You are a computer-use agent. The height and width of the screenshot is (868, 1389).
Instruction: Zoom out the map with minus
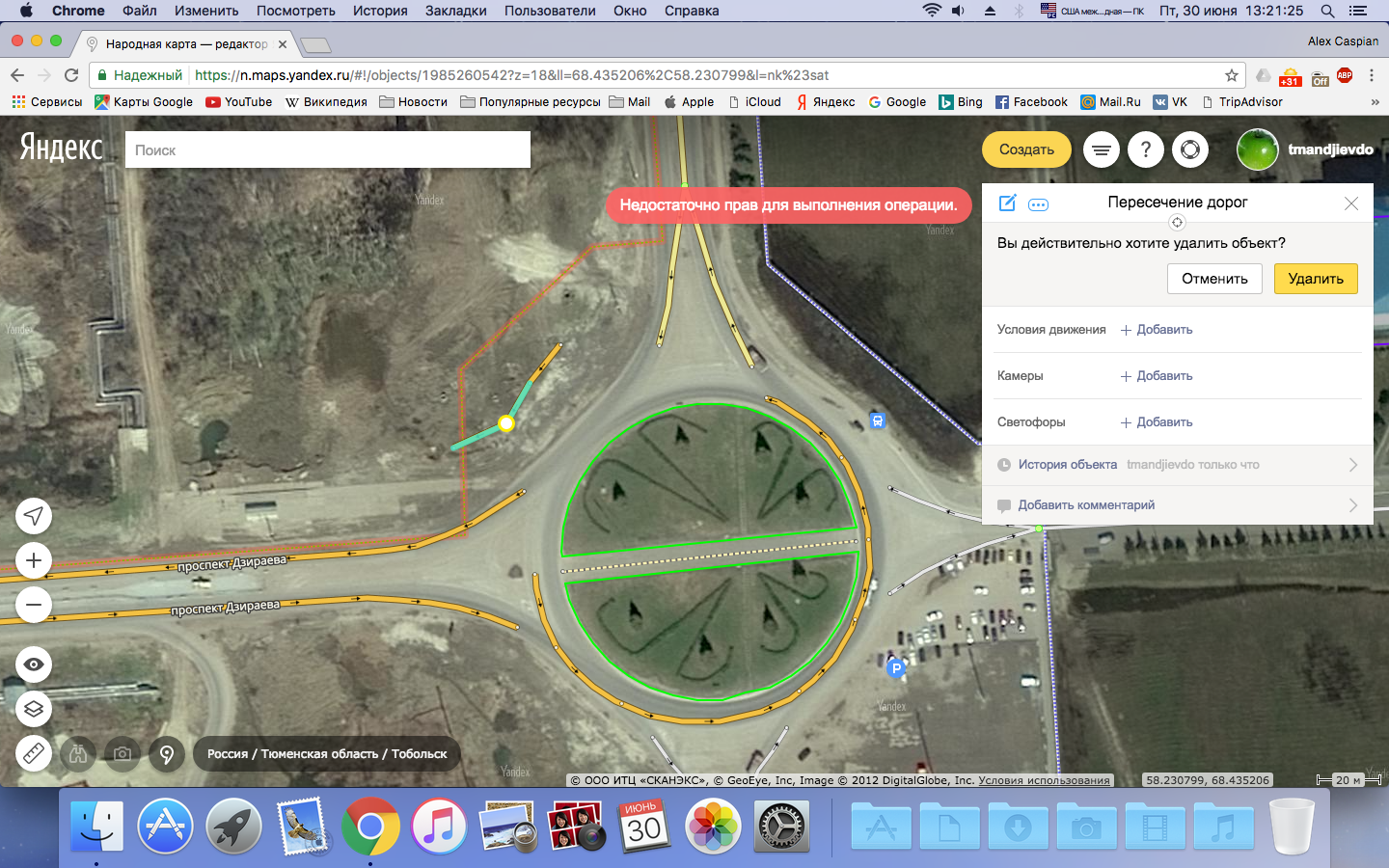34,605
